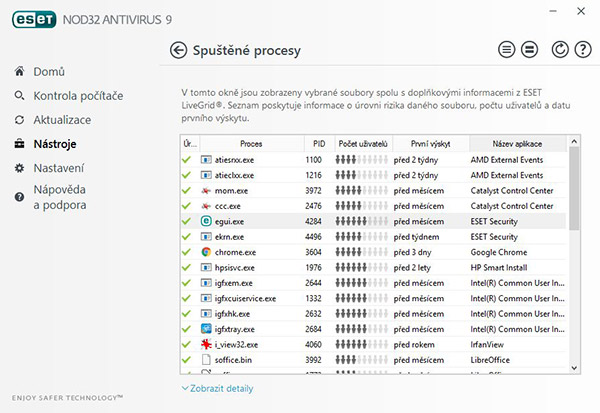The height and width of the screenshot is (413, 600).
Task: Open Kontrola počítače section
Action: (x=78, y=96)
